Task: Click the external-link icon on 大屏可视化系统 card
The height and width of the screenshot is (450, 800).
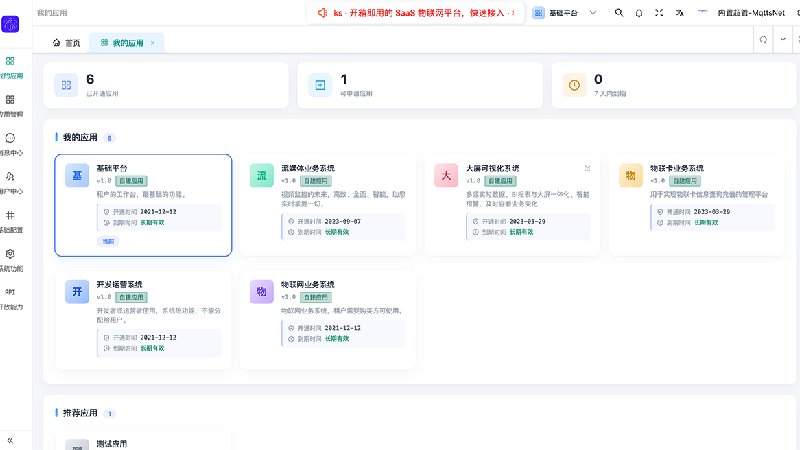Action: coord(587,168)
